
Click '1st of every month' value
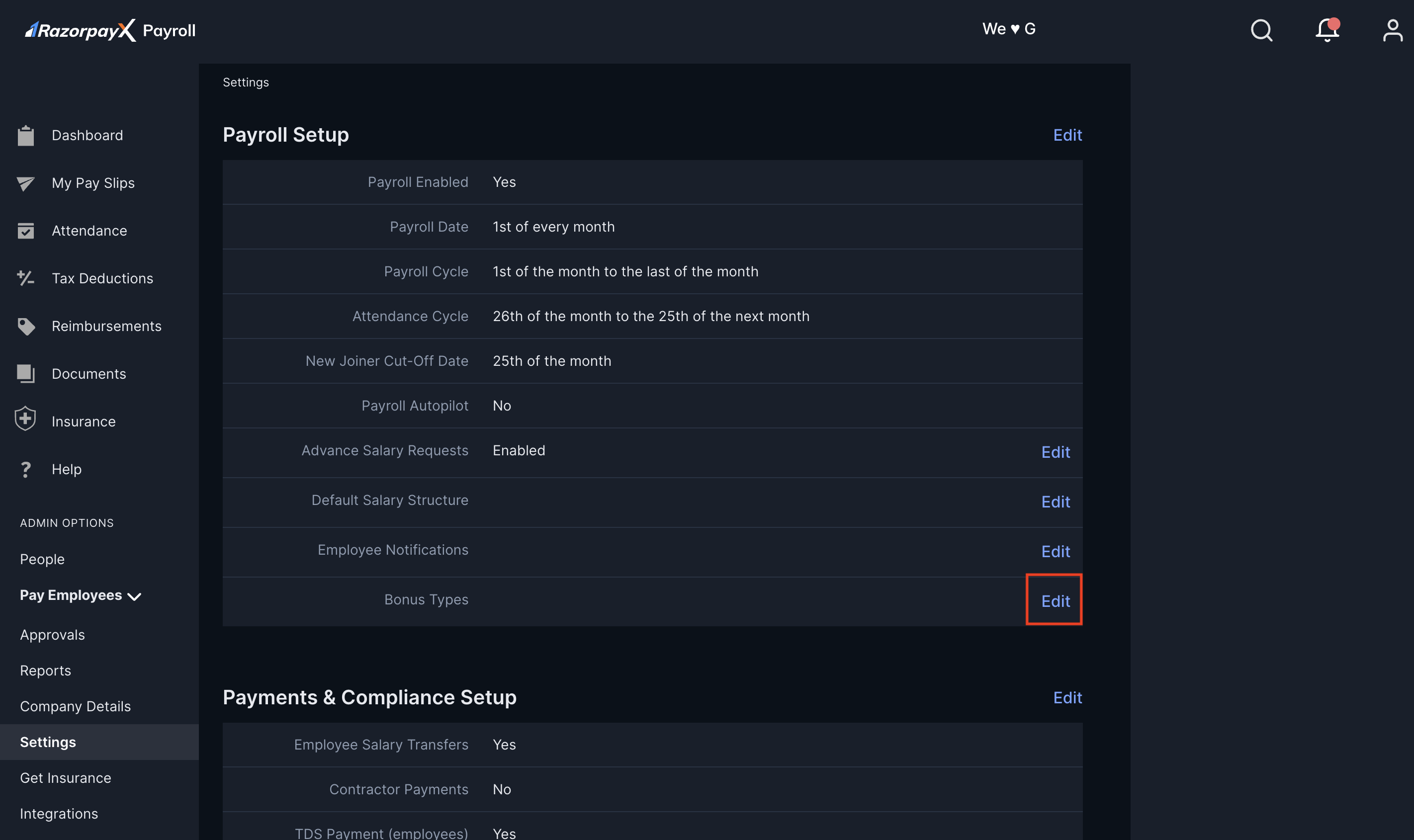553,227
